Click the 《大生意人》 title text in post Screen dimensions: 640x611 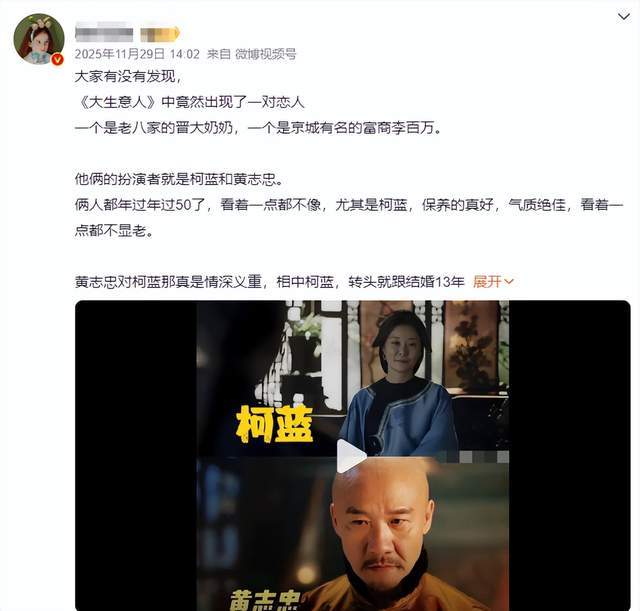pos(118,102)
